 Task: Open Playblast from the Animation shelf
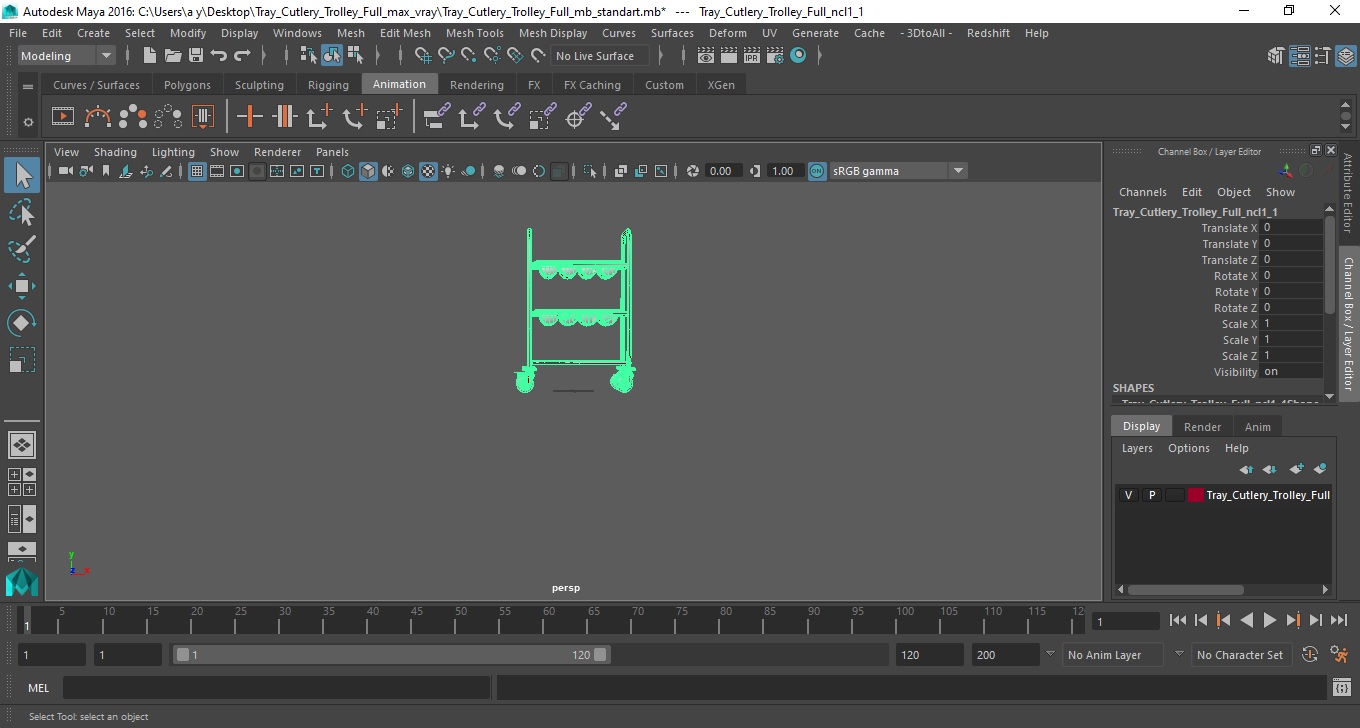pyautogui.click(x=63, y=117)
